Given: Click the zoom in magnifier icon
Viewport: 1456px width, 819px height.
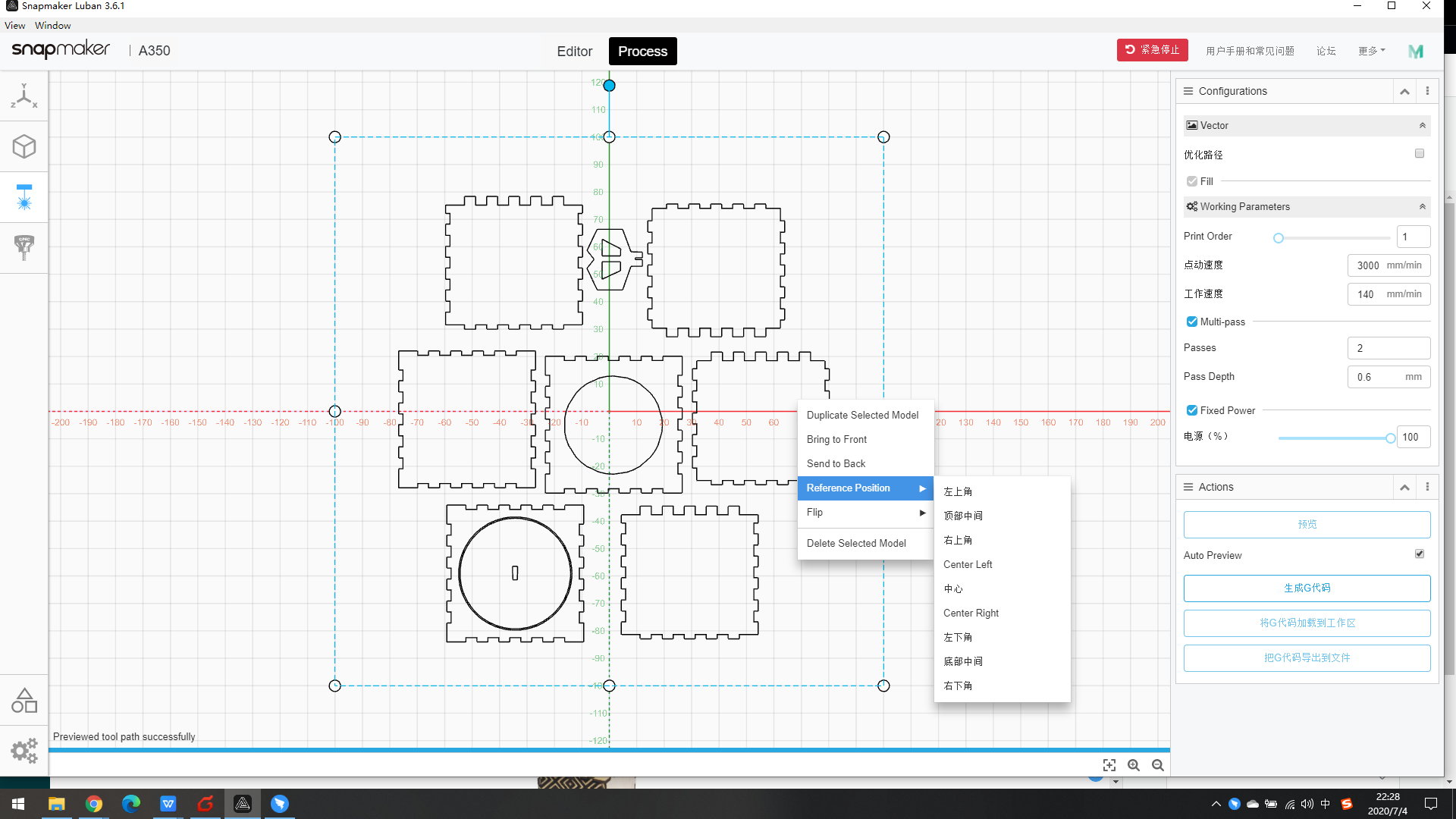Looking at the screenshot, I should coord(1134,765).
